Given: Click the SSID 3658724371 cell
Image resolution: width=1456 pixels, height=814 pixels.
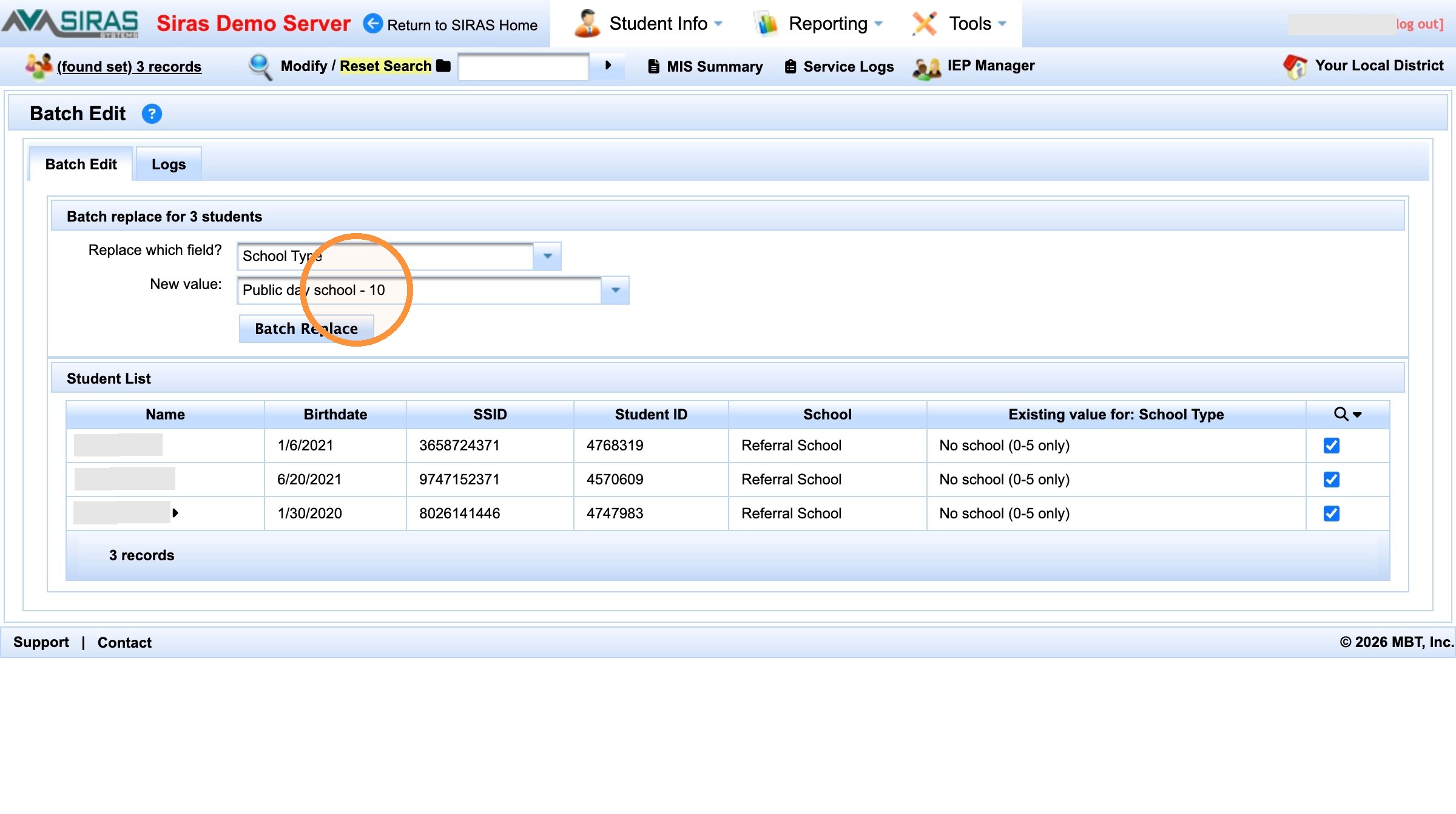Looking at the screenshot, I should pos(490,446).
